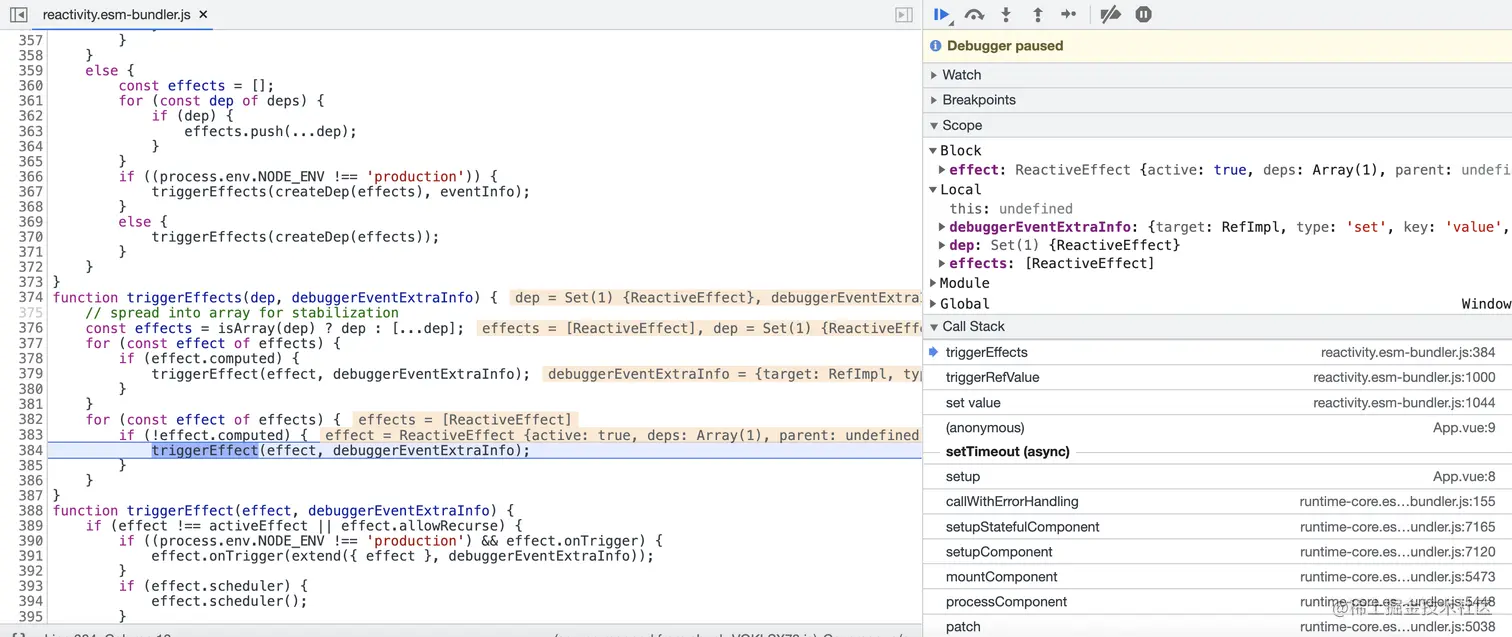Toggle pause on exceptions

pyautogui.click(x=1144, y=15)
